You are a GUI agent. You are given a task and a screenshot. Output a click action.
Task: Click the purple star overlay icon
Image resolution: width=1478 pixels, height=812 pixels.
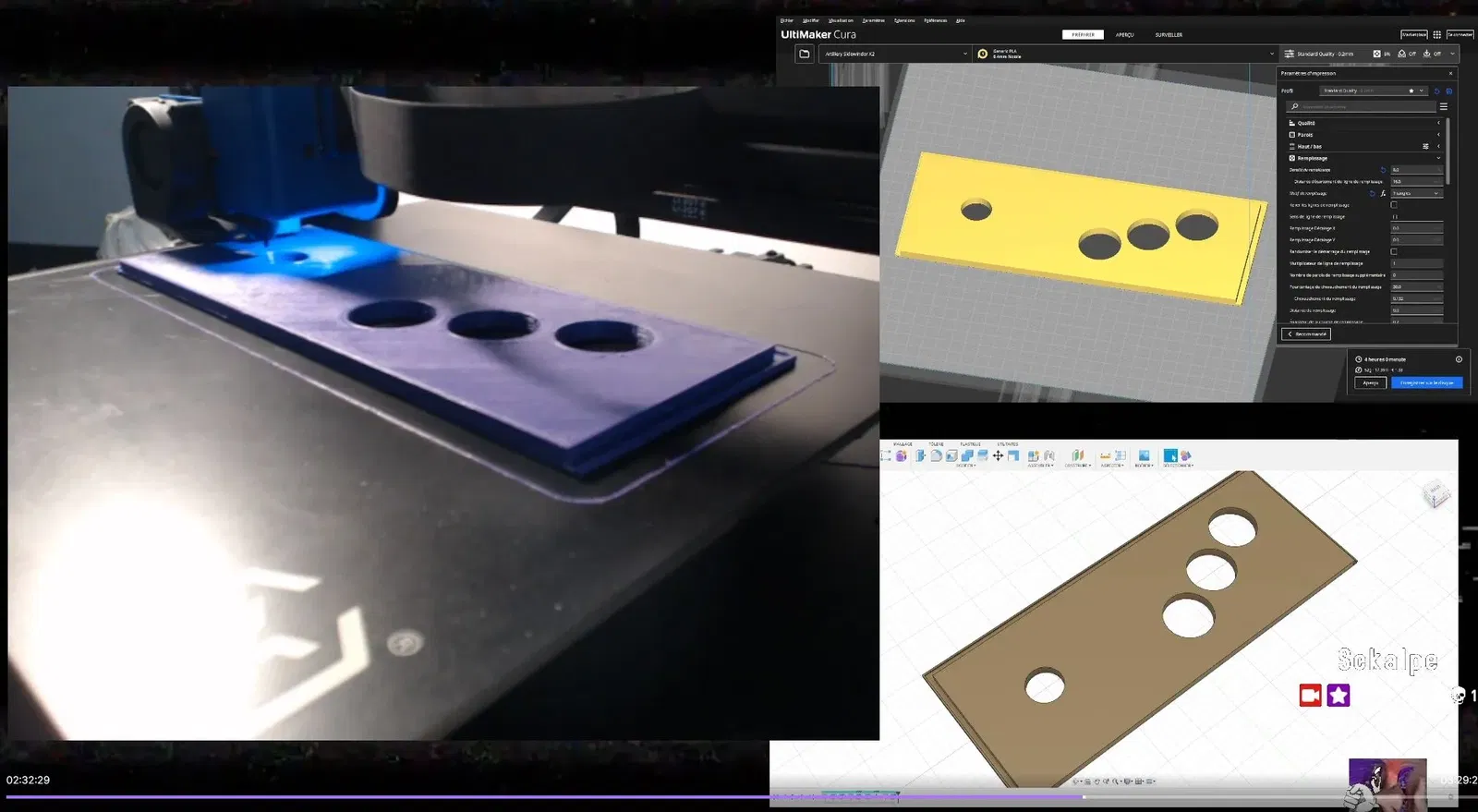pyautogui.click(x=1339, y=695)
